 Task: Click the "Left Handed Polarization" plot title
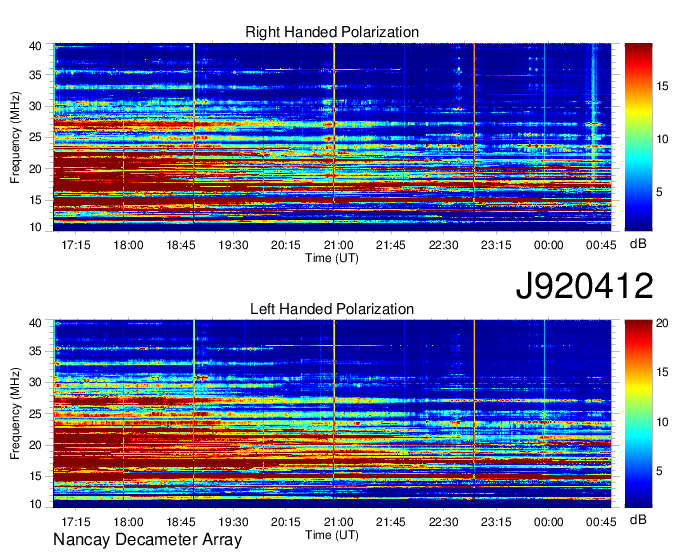[x=332, y=309]
